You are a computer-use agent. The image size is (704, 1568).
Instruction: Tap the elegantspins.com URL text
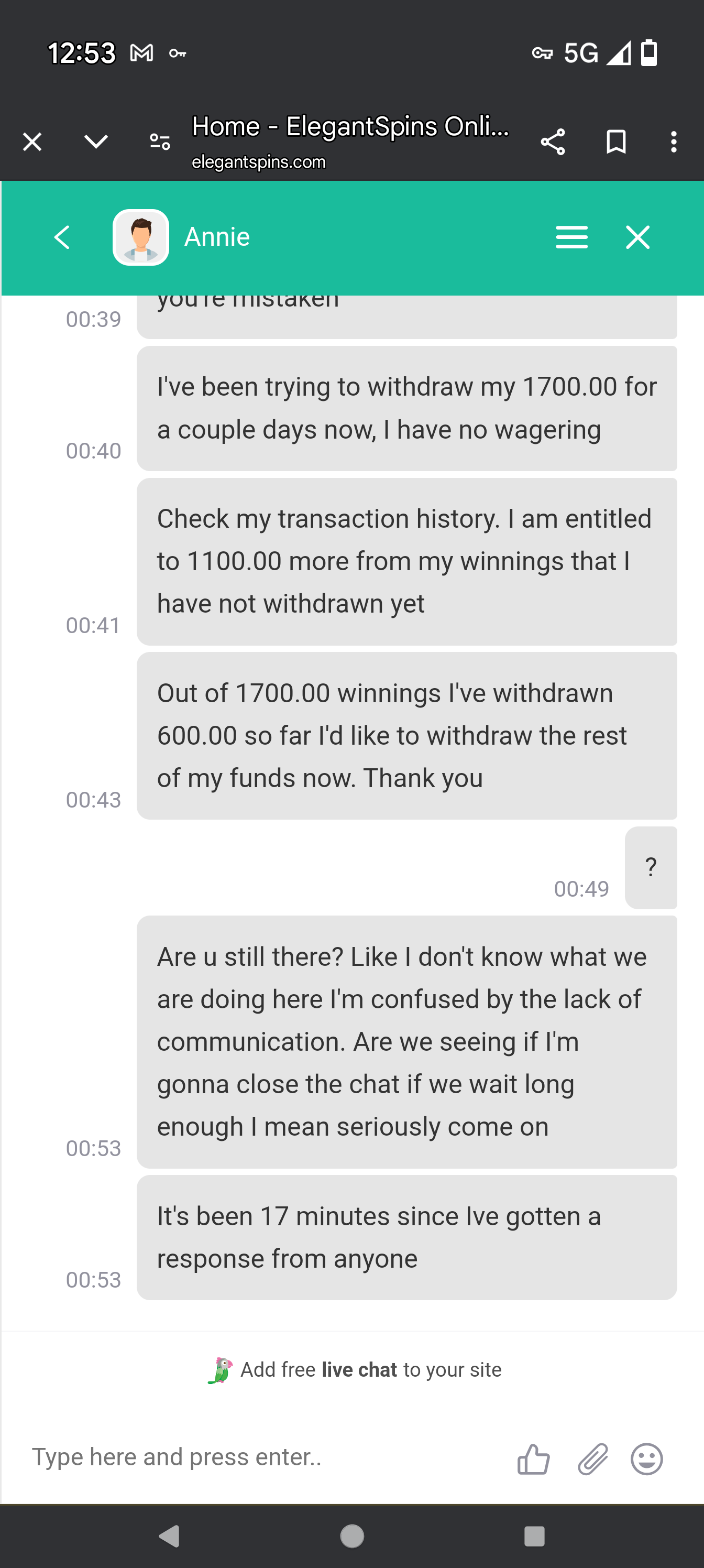[259, 162]
